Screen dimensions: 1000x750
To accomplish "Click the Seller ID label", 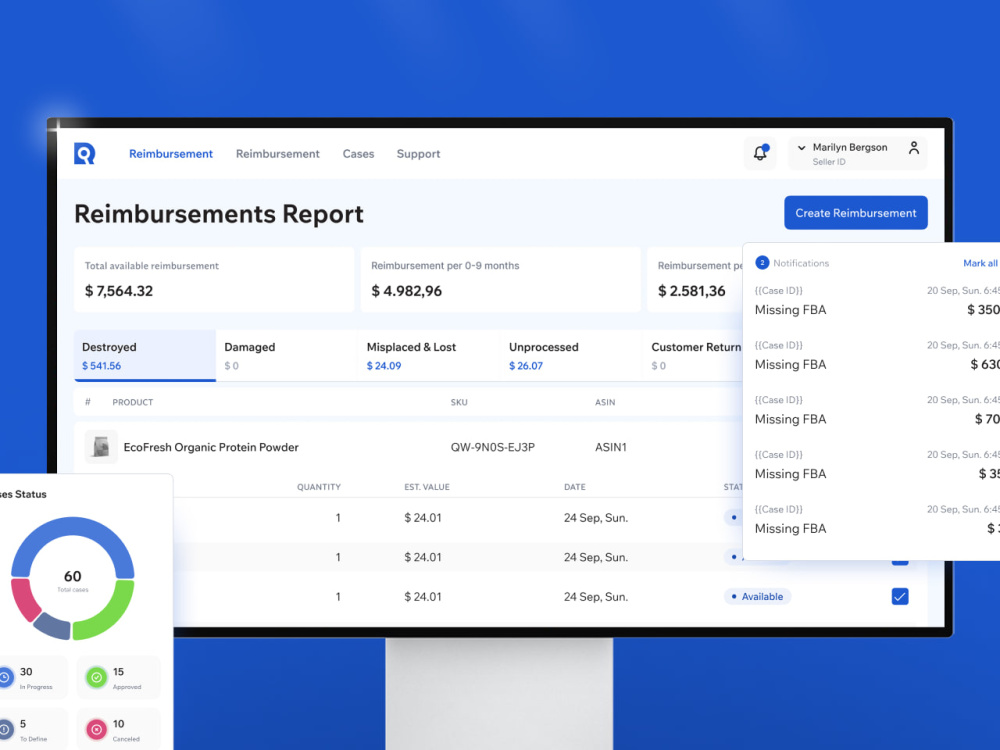I will 829,162.
